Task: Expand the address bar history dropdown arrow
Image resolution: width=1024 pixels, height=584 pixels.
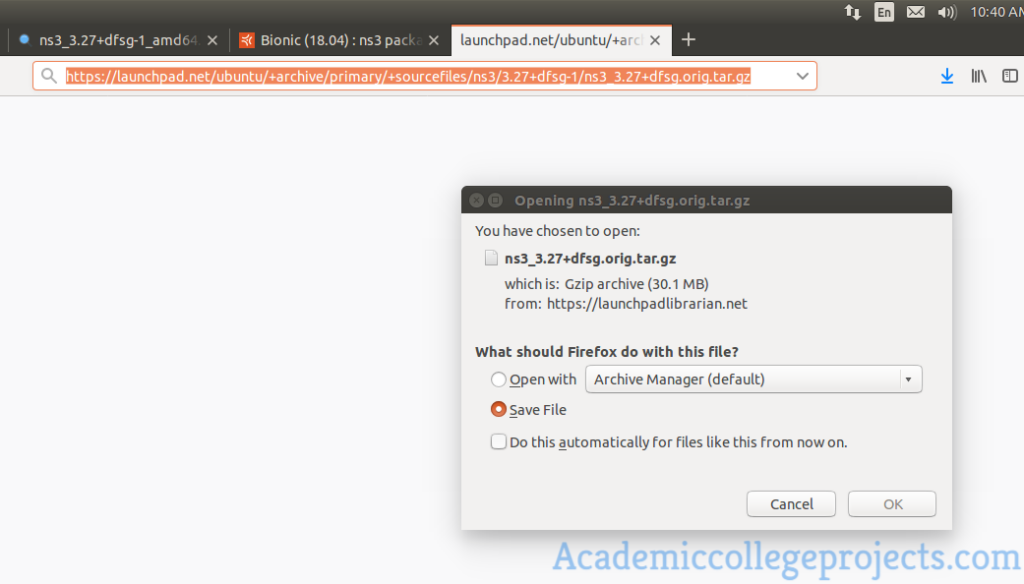Action: coord(803,76)
